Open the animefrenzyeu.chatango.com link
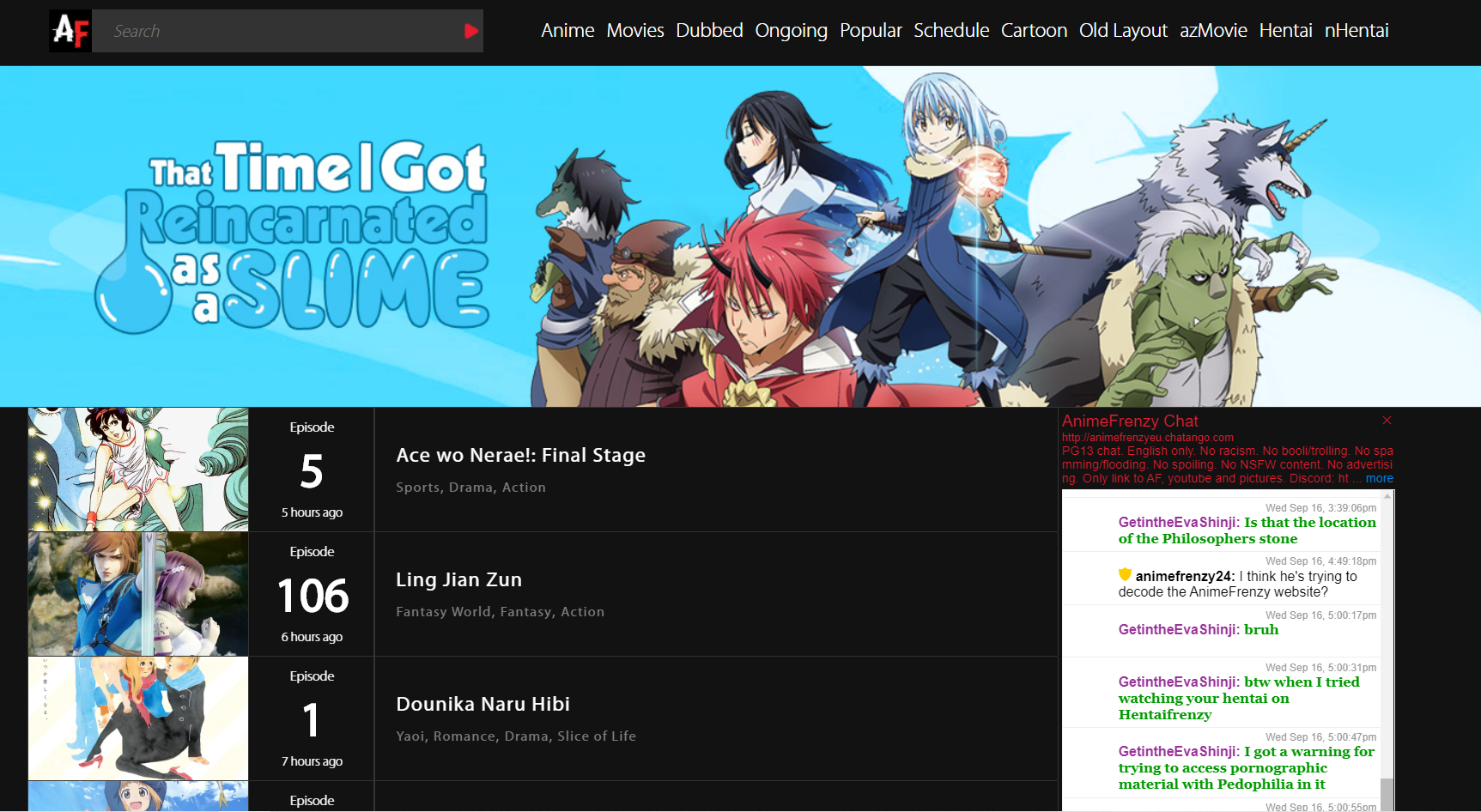 pyautogui.click(x=1147, y=438)
